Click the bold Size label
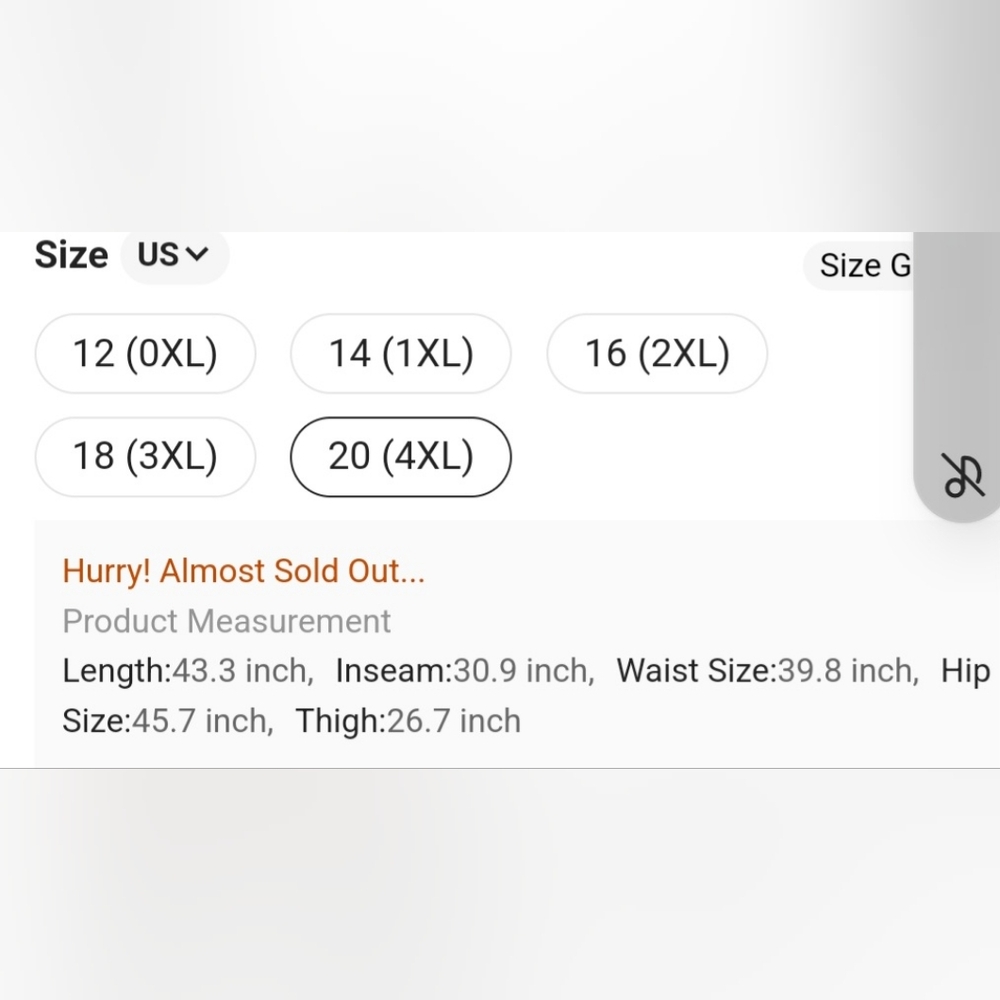 (71, 254)
